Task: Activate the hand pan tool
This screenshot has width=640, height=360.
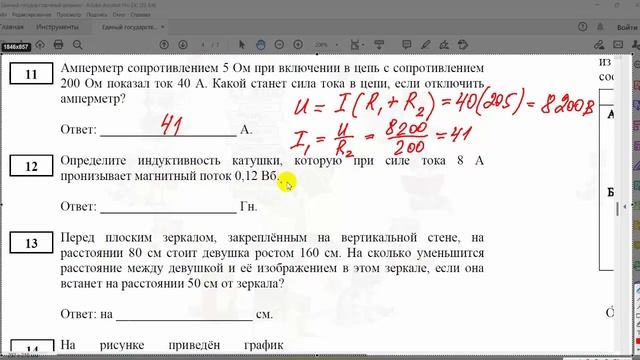Action: click(260, 45)
